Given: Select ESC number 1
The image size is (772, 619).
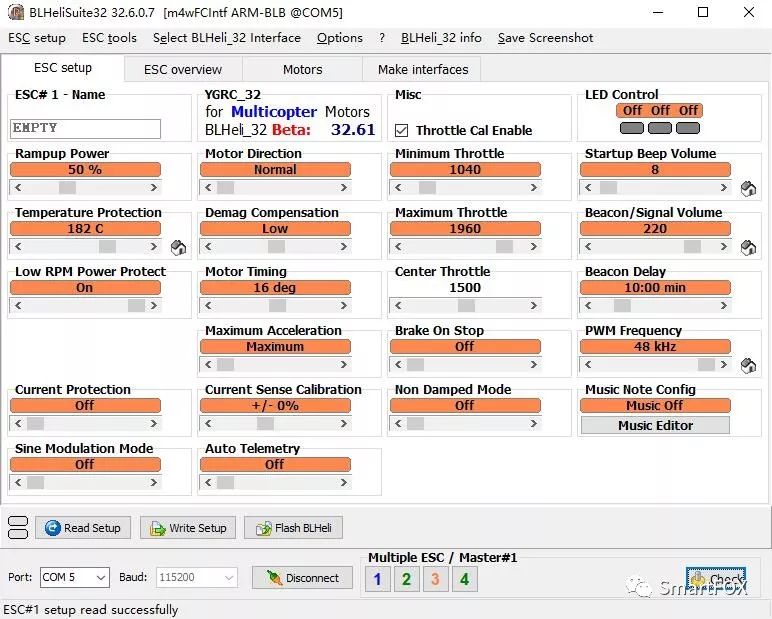Looking at the screenshot, I should point(378,579).
